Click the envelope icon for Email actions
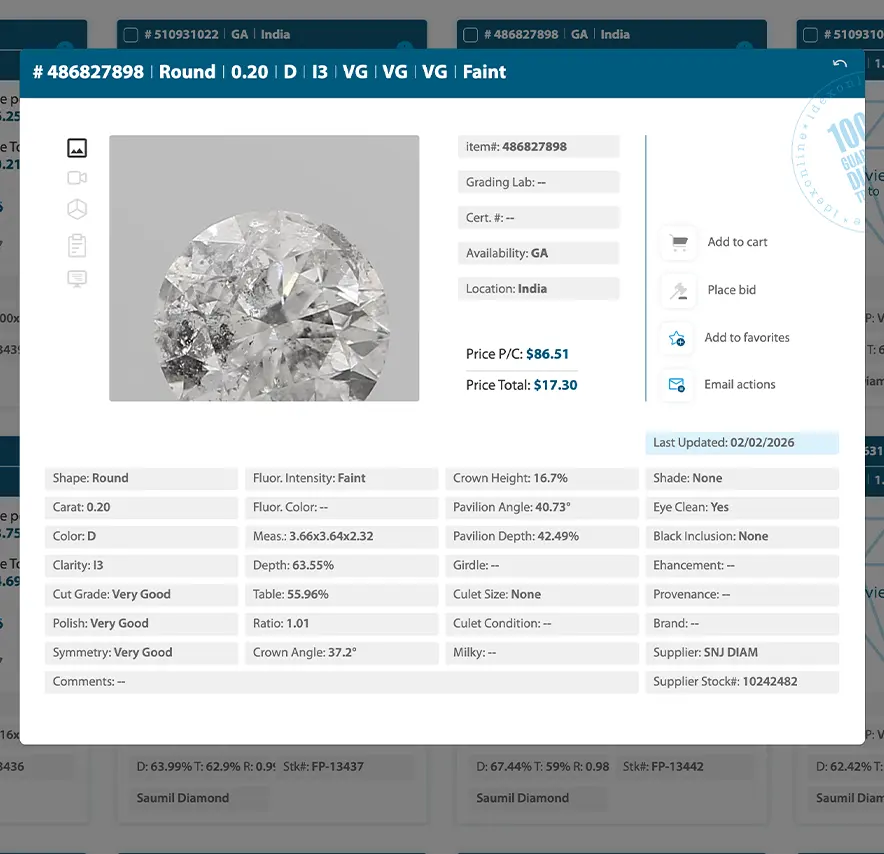884x854 pixels. (680, 384)
